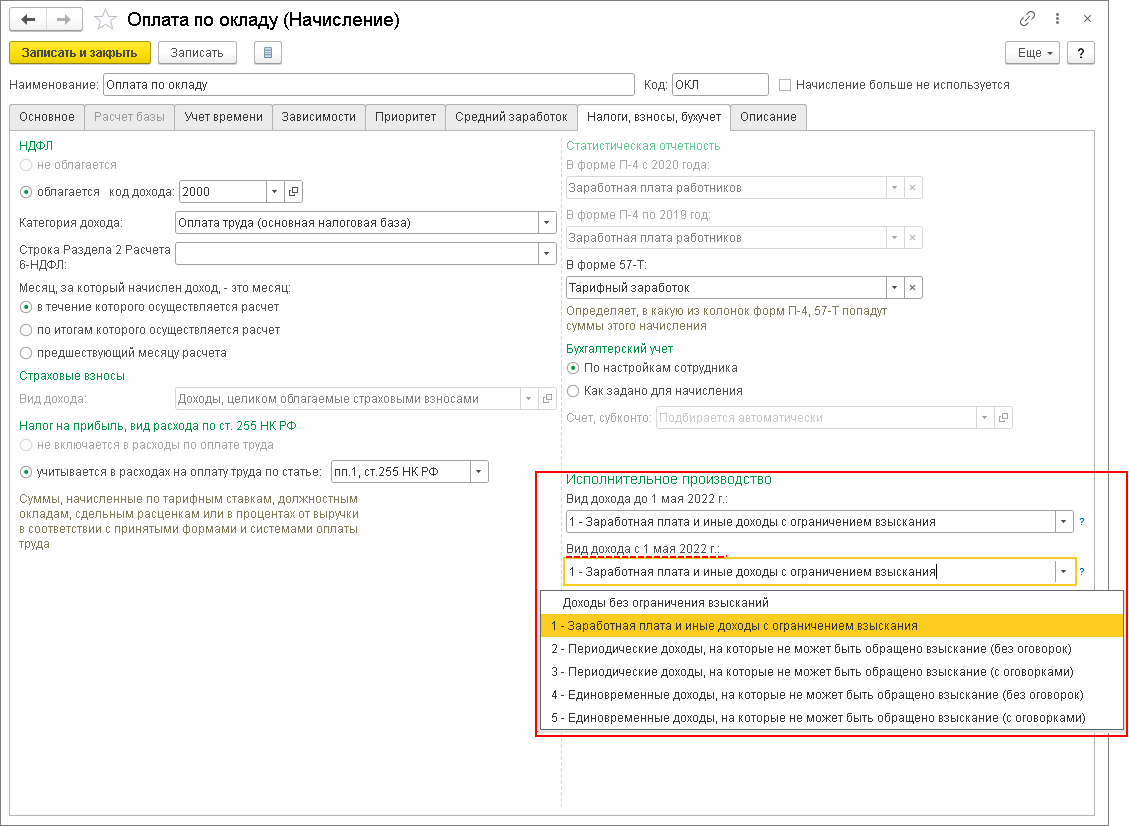This screenshot has width=1129, height=826.
Task: Select '5 - Единовременные доходы (с оговорками)' item
Action: click(x=832, y=718)
